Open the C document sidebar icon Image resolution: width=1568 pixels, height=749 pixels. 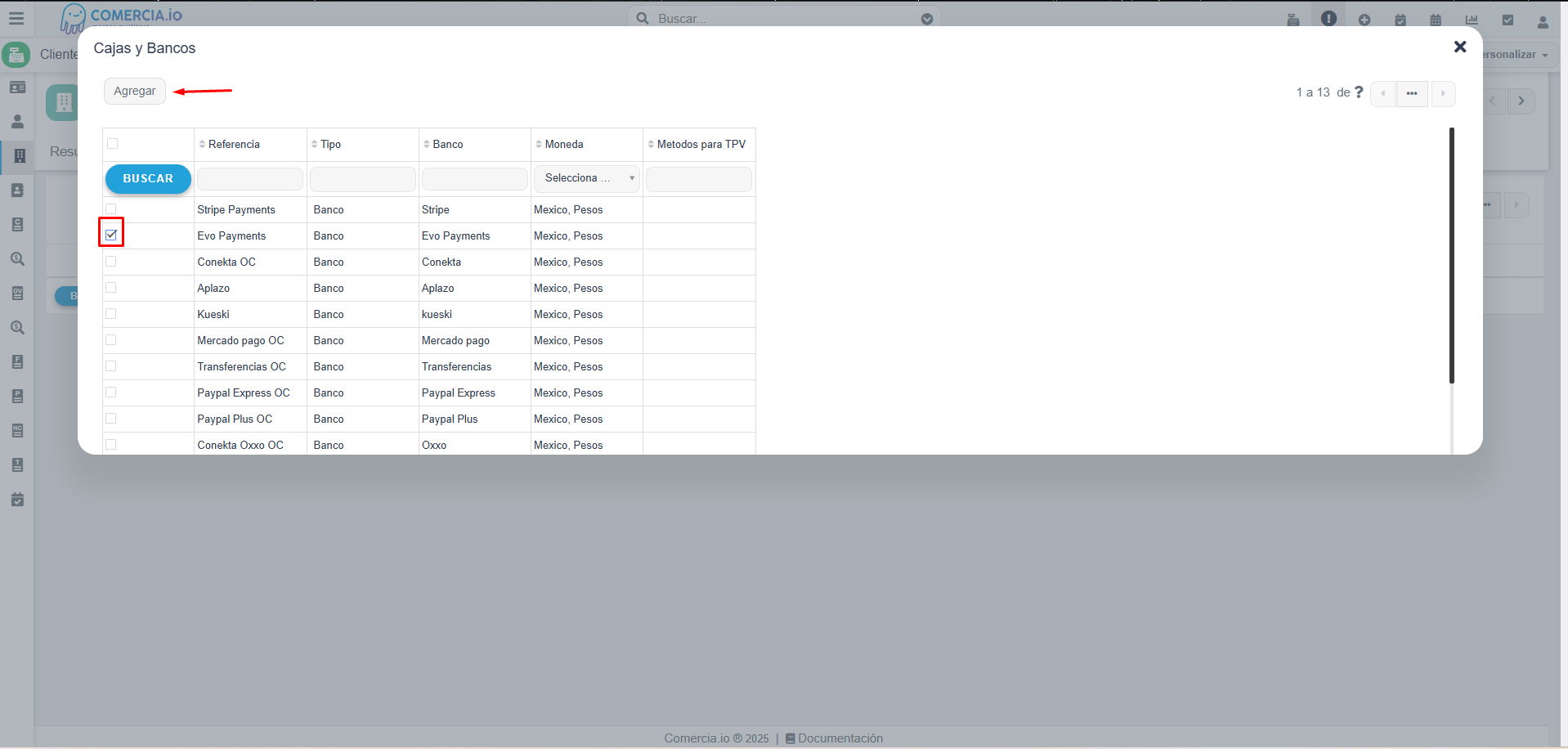(x=17, y=225)
